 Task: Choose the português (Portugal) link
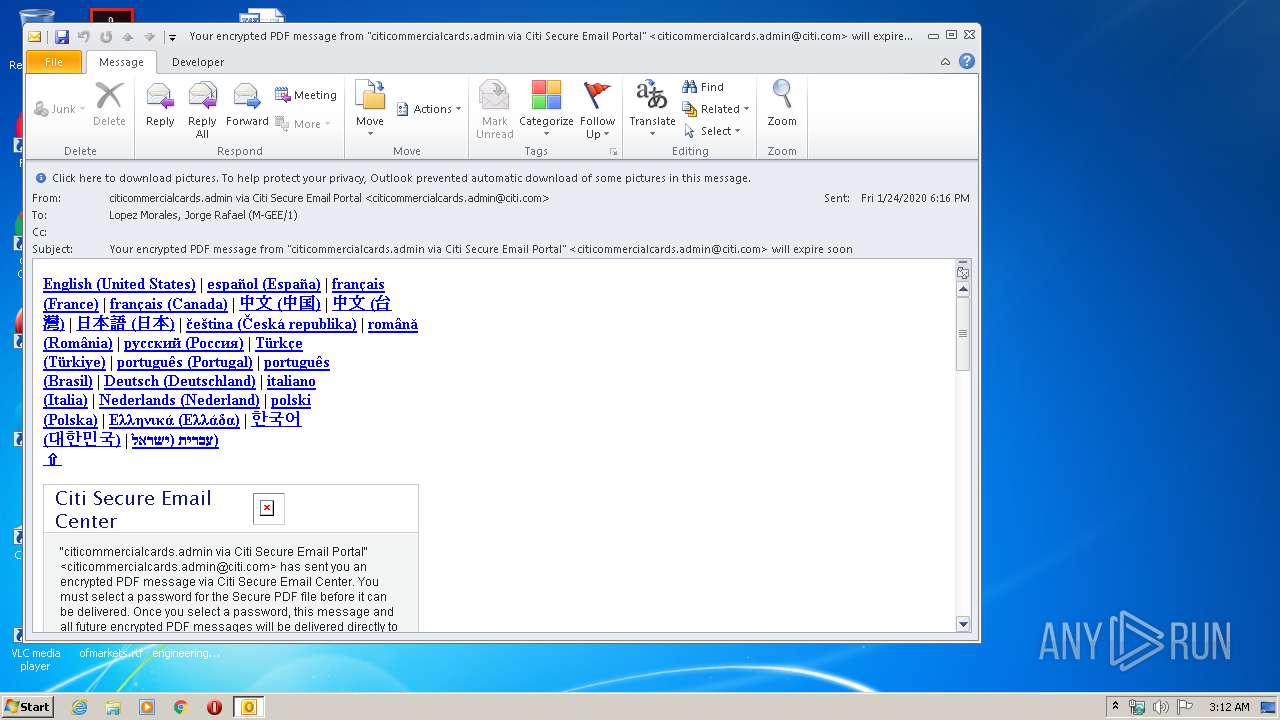point(185,362)
